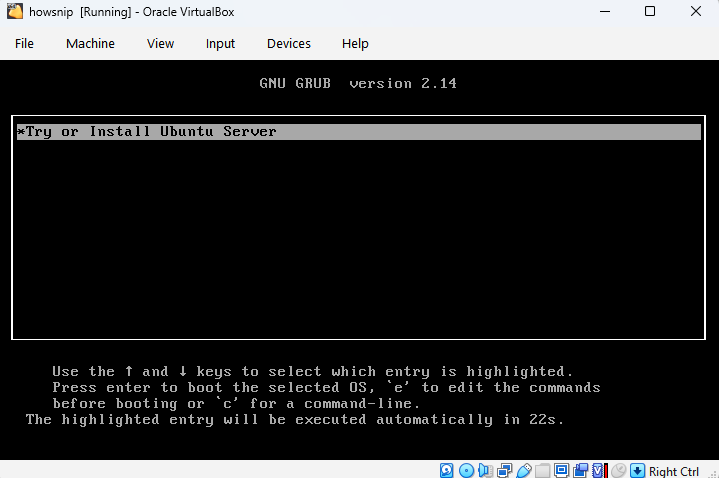Click the GNU GRUB version 2.14 heading

[358, 83]
